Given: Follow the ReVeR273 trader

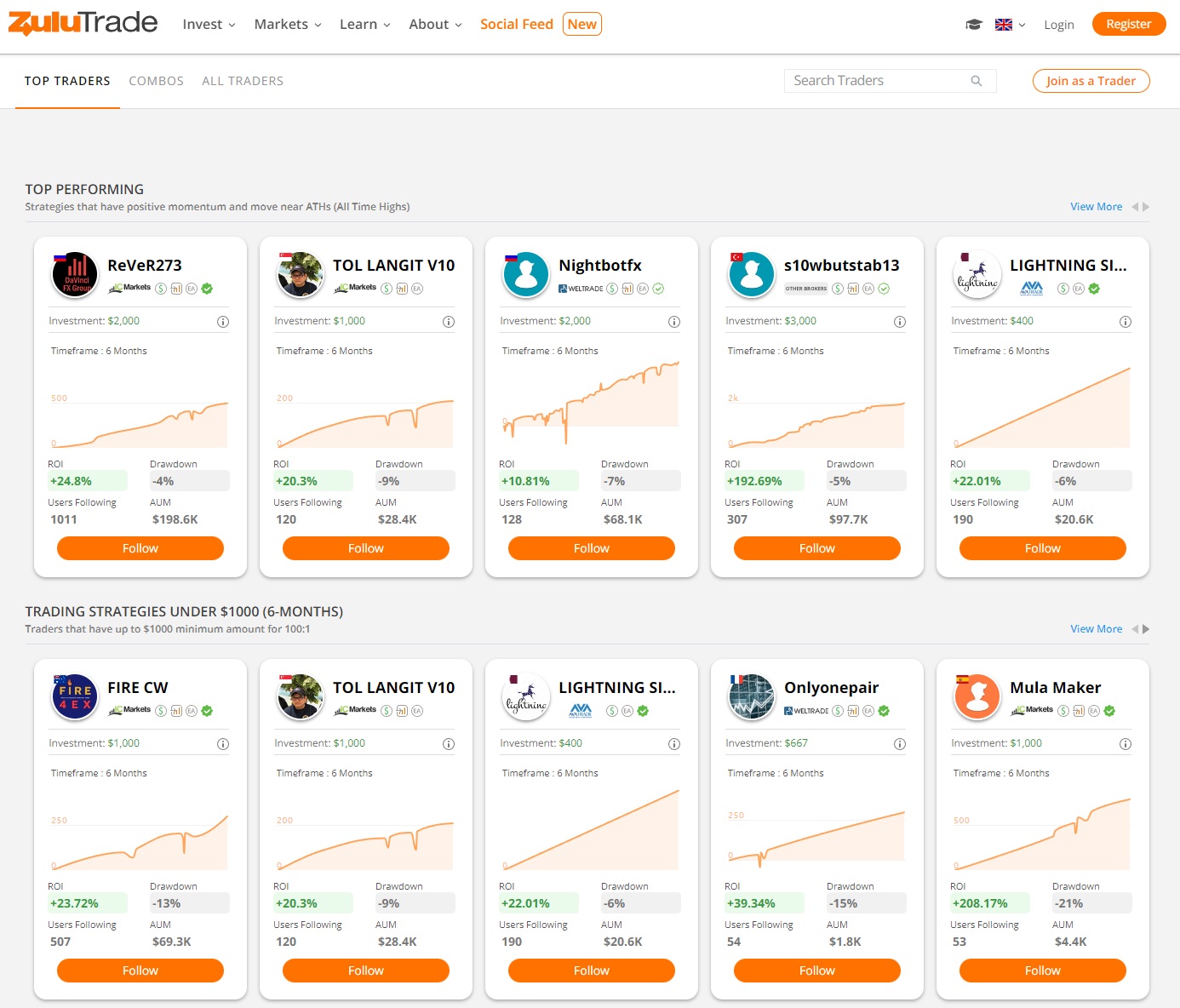Looking at the screenshot, I should tap(140, 548).
